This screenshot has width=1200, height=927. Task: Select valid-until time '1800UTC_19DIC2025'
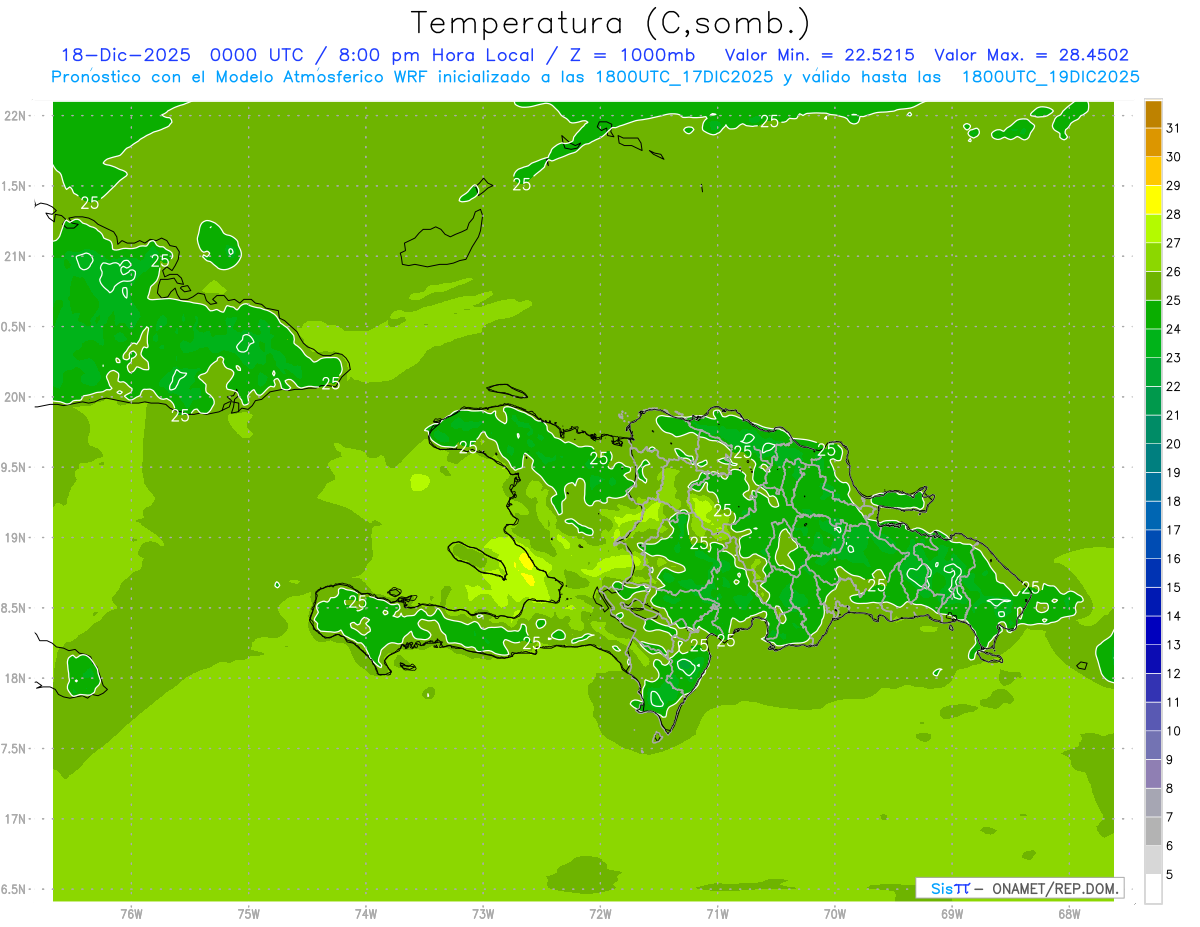[x=1051, y=77]
